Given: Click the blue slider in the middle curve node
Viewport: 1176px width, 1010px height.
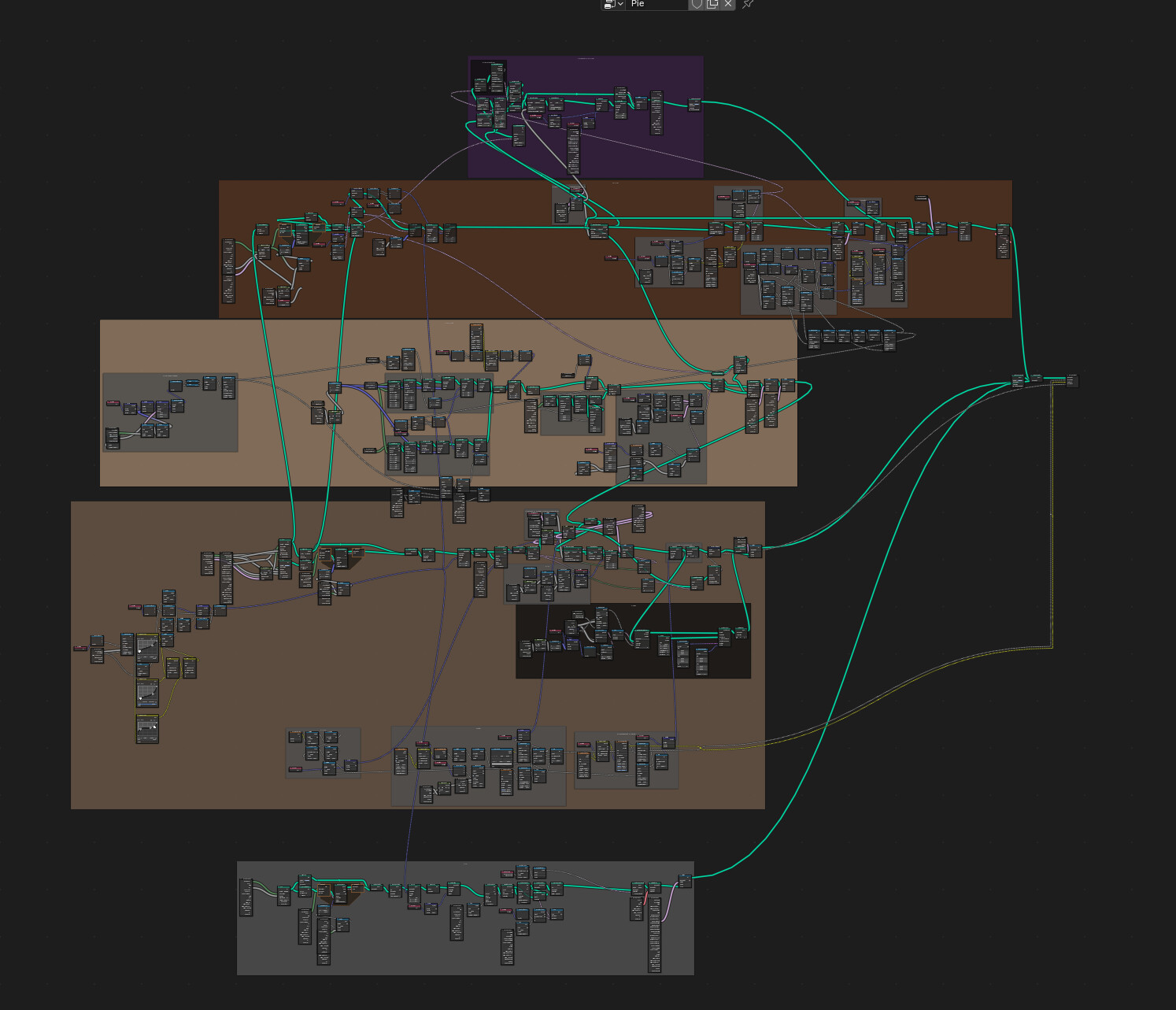Looking at the screenshot, I should (x=147, y=702).
